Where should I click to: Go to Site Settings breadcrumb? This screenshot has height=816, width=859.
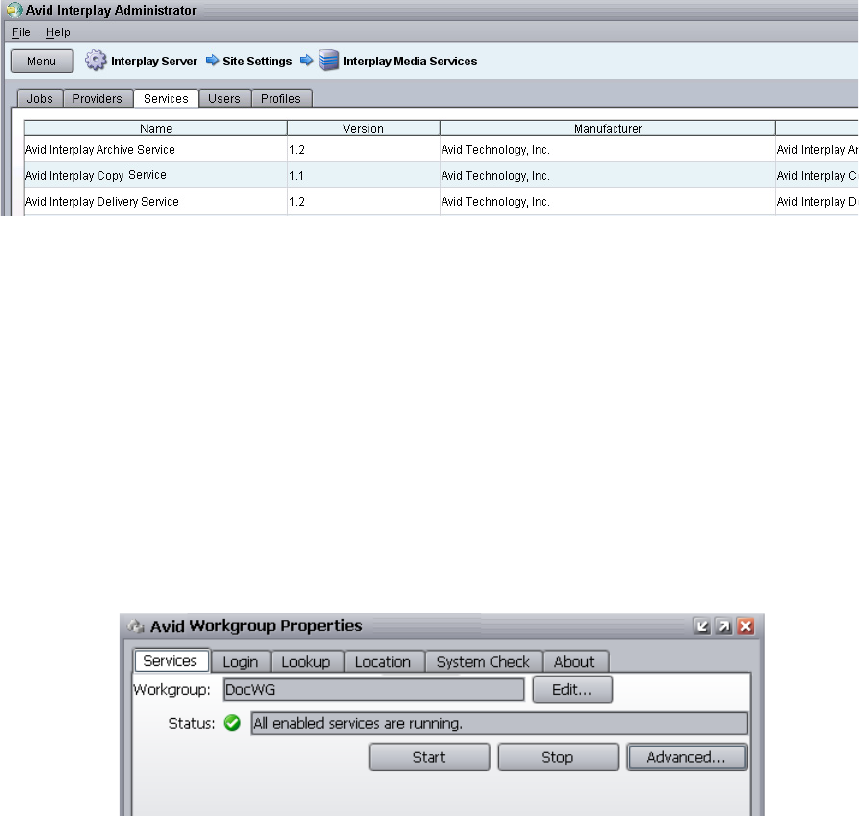(257, 61)
